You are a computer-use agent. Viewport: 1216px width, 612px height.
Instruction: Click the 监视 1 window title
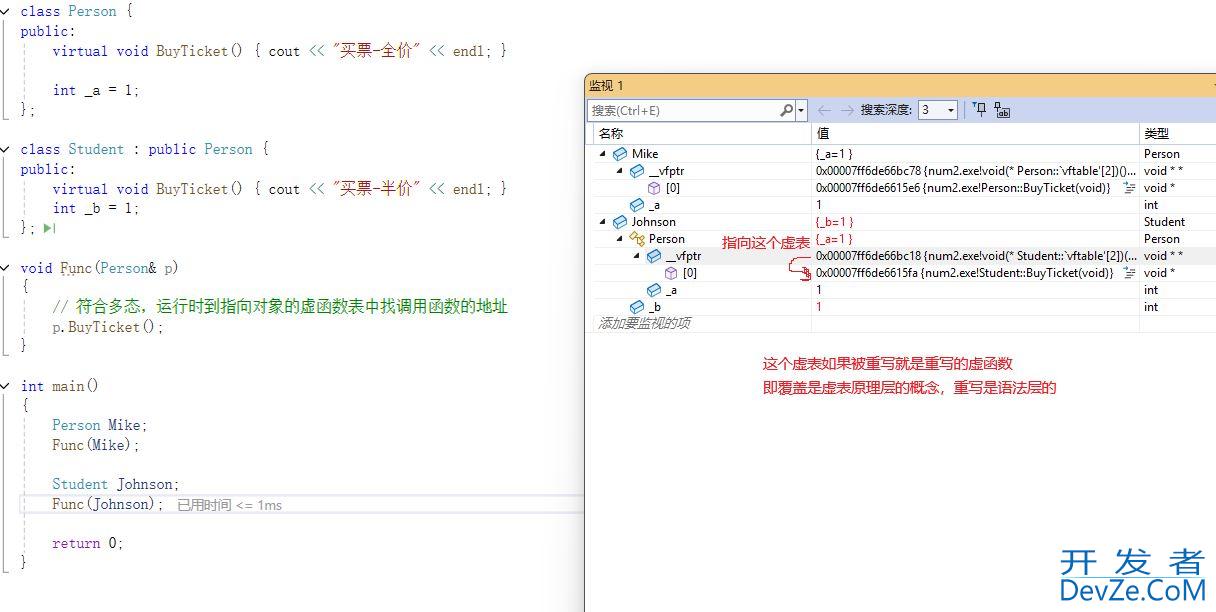tap(606, 85)
